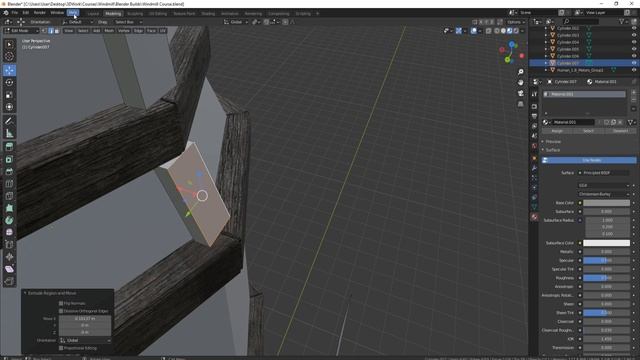Select the Loop Cut tool
Screen dimensions: 640x360
pos(9,184)
